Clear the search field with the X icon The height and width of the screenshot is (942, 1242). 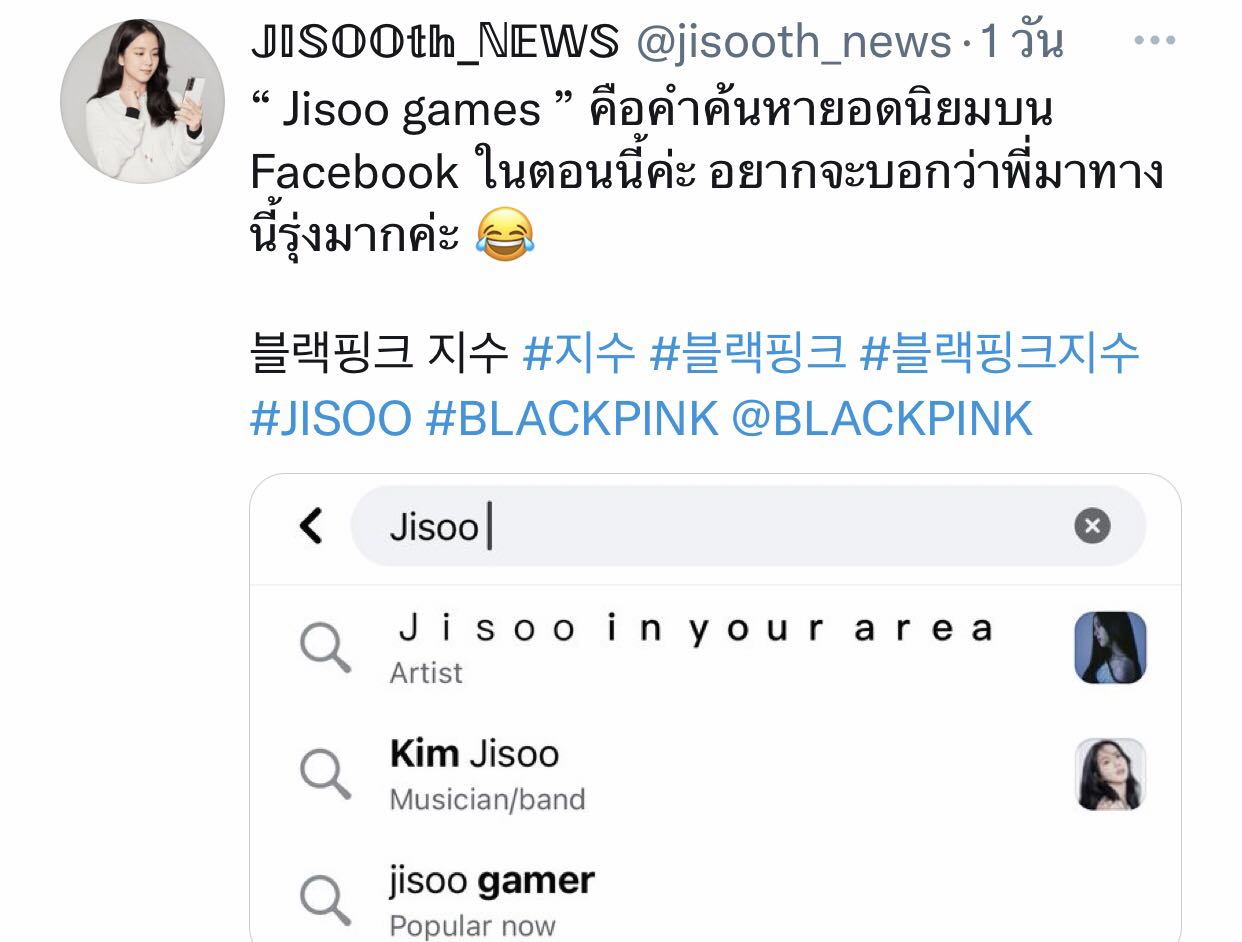pos(1092,525)
